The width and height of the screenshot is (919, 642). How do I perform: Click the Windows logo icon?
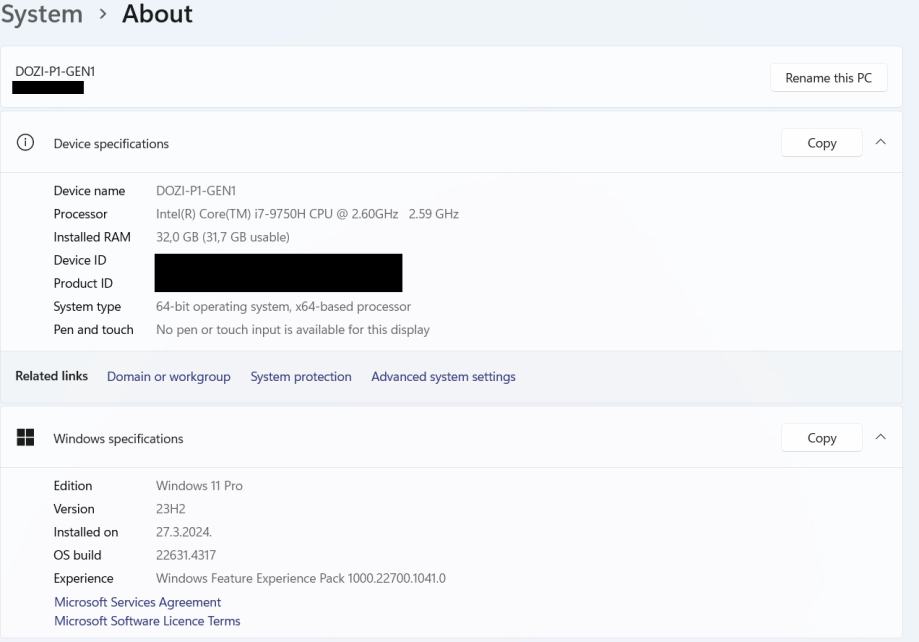[25, 437]
